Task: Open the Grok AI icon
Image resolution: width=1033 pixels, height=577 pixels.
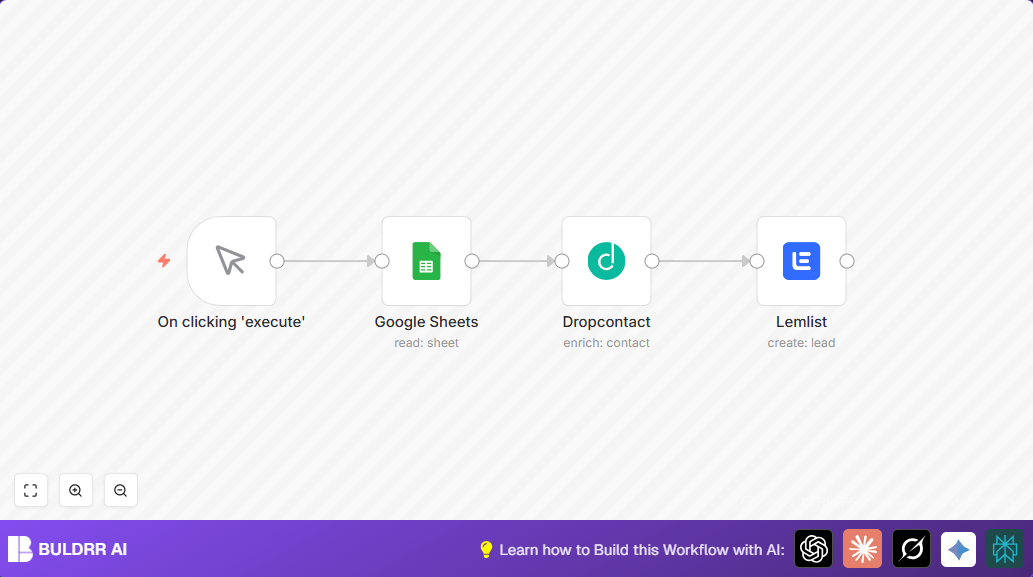Action: pyautogui.click(x=911, y=549)
